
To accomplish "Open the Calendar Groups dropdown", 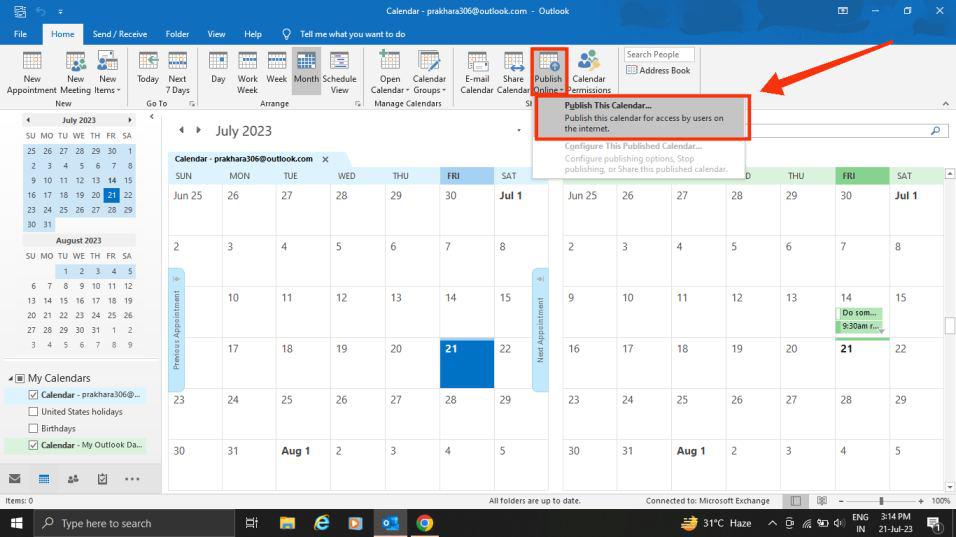I will [429, 73].
